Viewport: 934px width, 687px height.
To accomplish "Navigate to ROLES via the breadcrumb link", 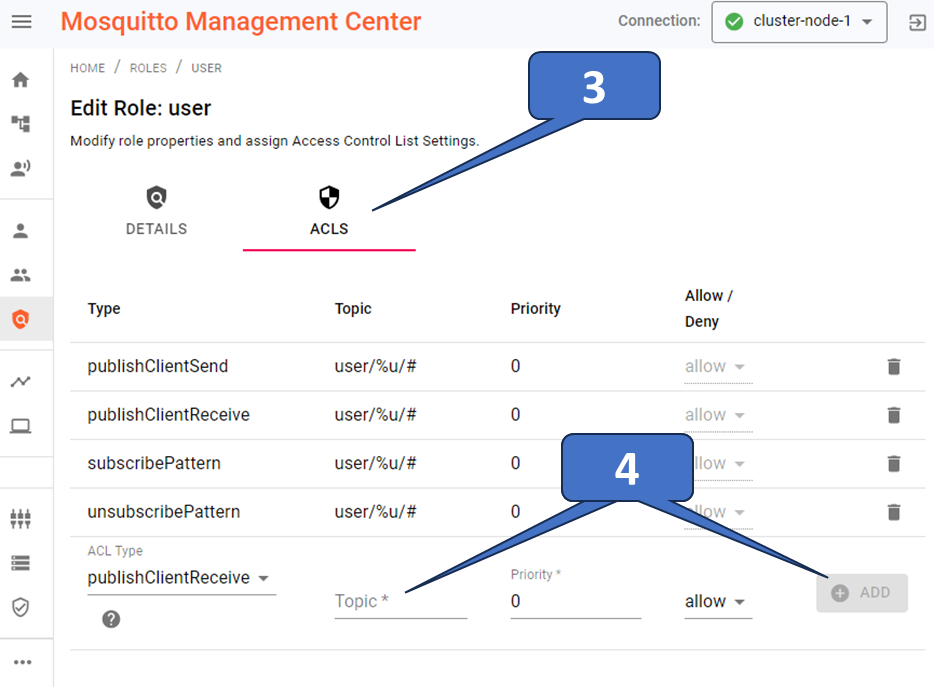I will click(148, 68).
